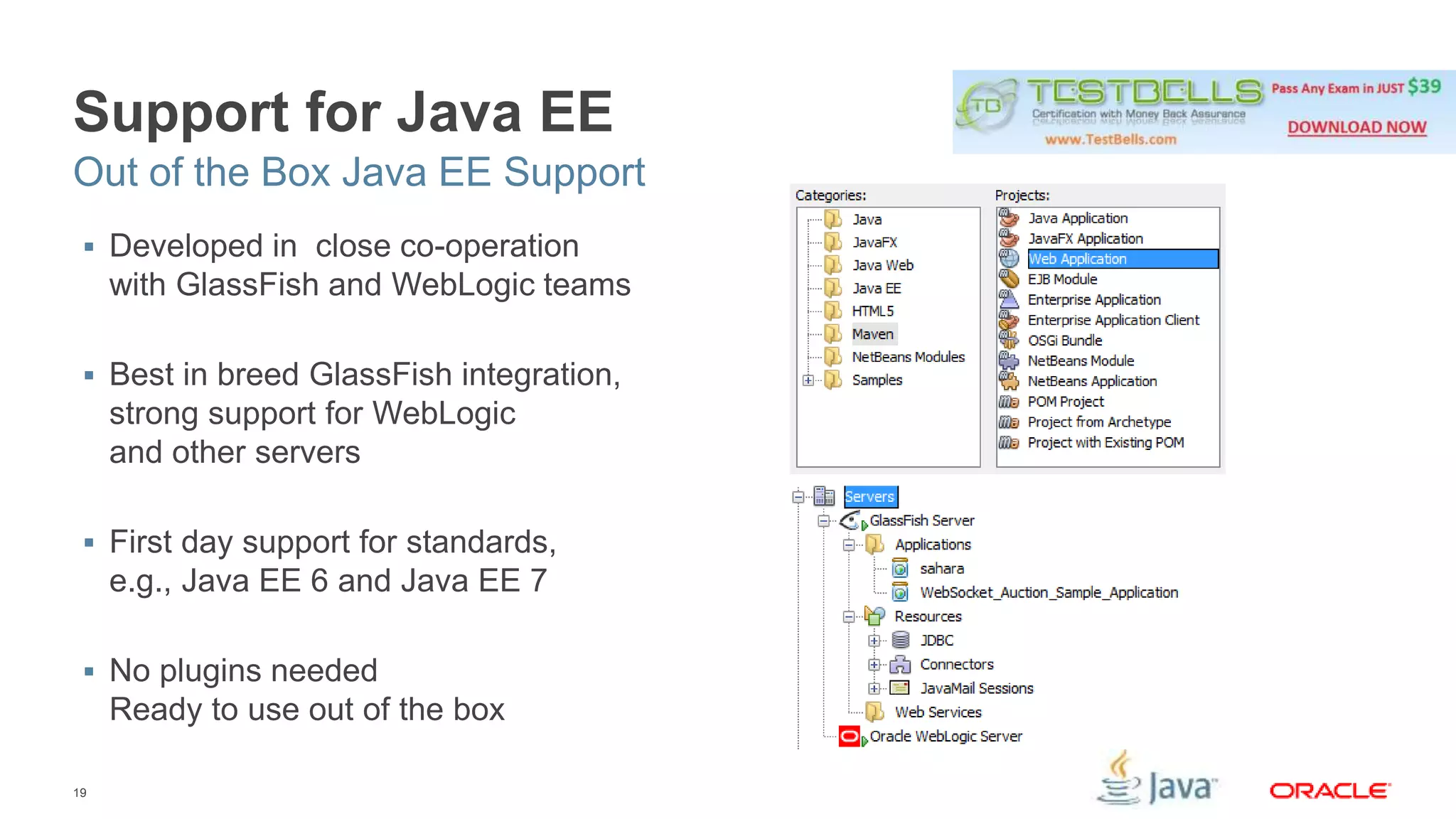Click the NetBeans Module puzzle icon
This screenshot has width=1456, height=819.
1009,360
